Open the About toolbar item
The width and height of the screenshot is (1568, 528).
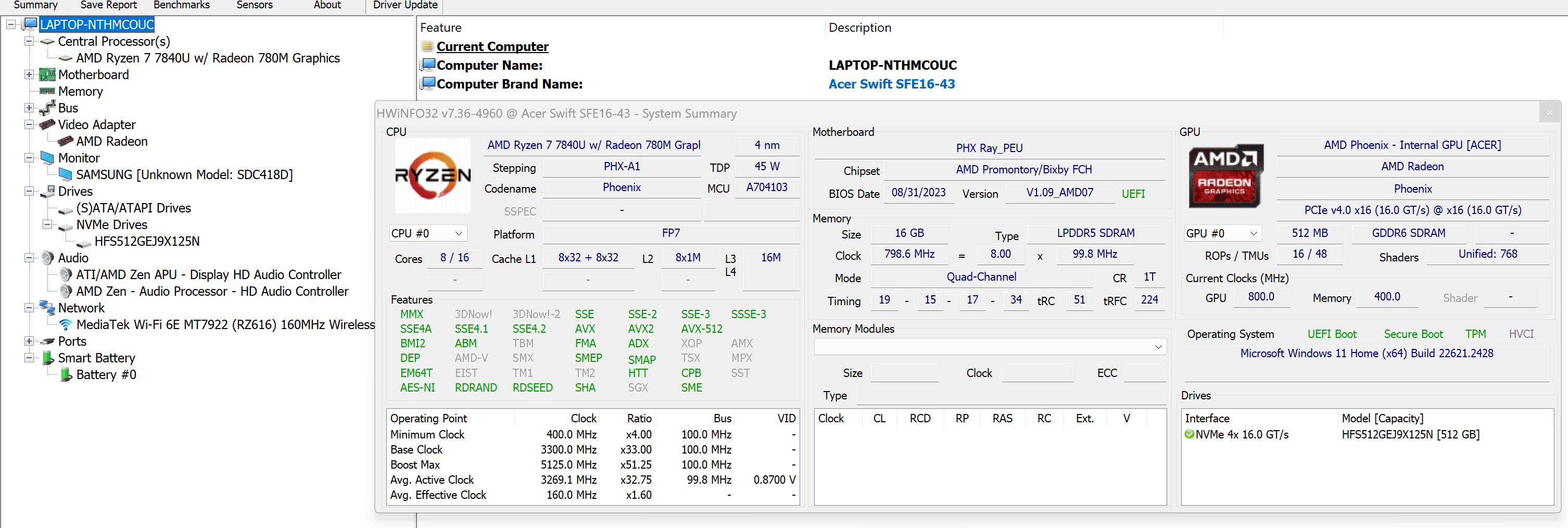pyautogui.click(x=327, y=6)
